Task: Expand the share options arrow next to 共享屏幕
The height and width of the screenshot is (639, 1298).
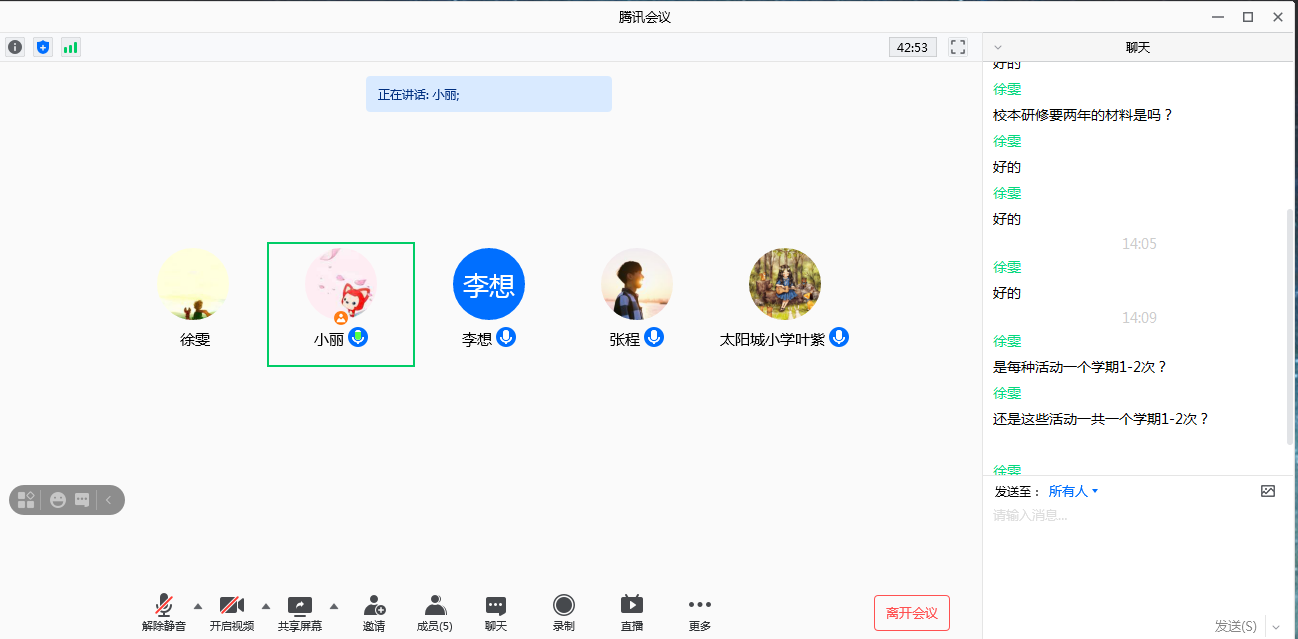Action: (x=333, y=606)
